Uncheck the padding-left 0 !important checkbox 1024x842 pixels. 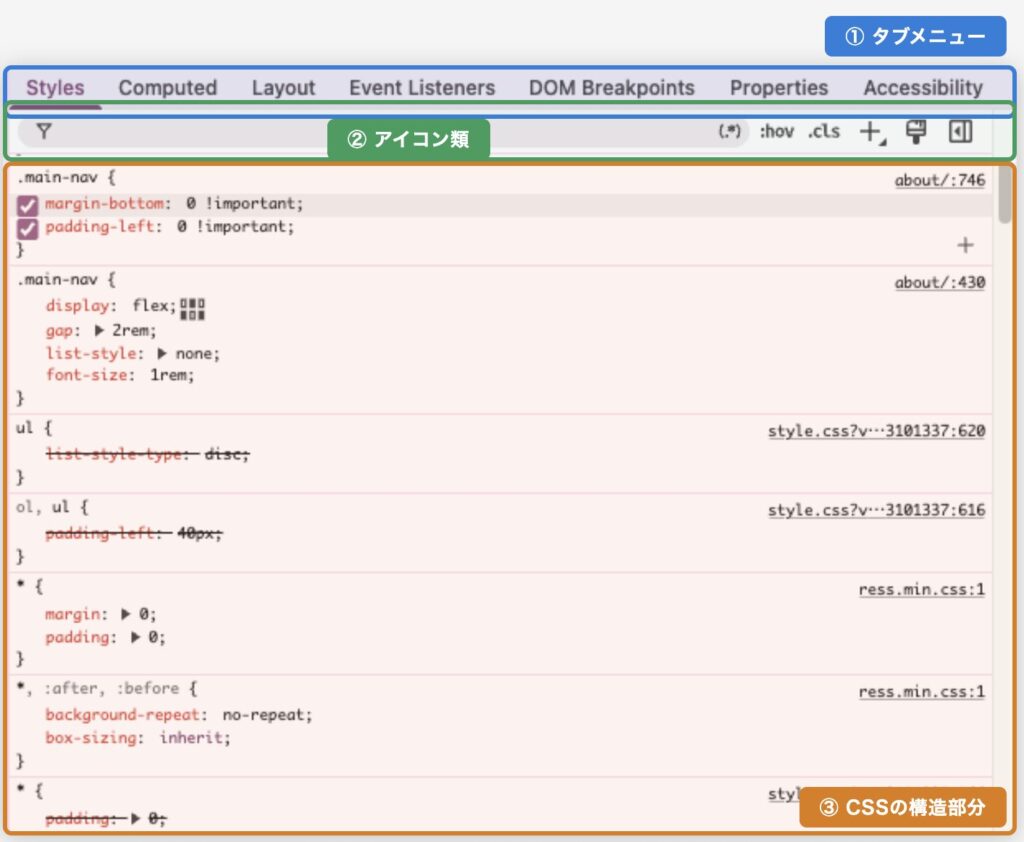tap(27, 229)
